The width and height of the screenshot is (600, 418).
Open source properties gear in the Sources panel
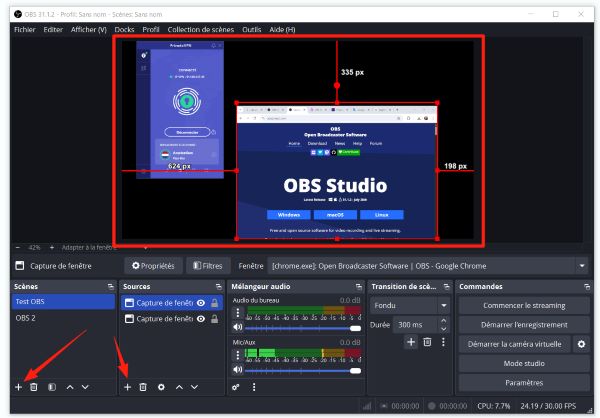tap(161, 386)
